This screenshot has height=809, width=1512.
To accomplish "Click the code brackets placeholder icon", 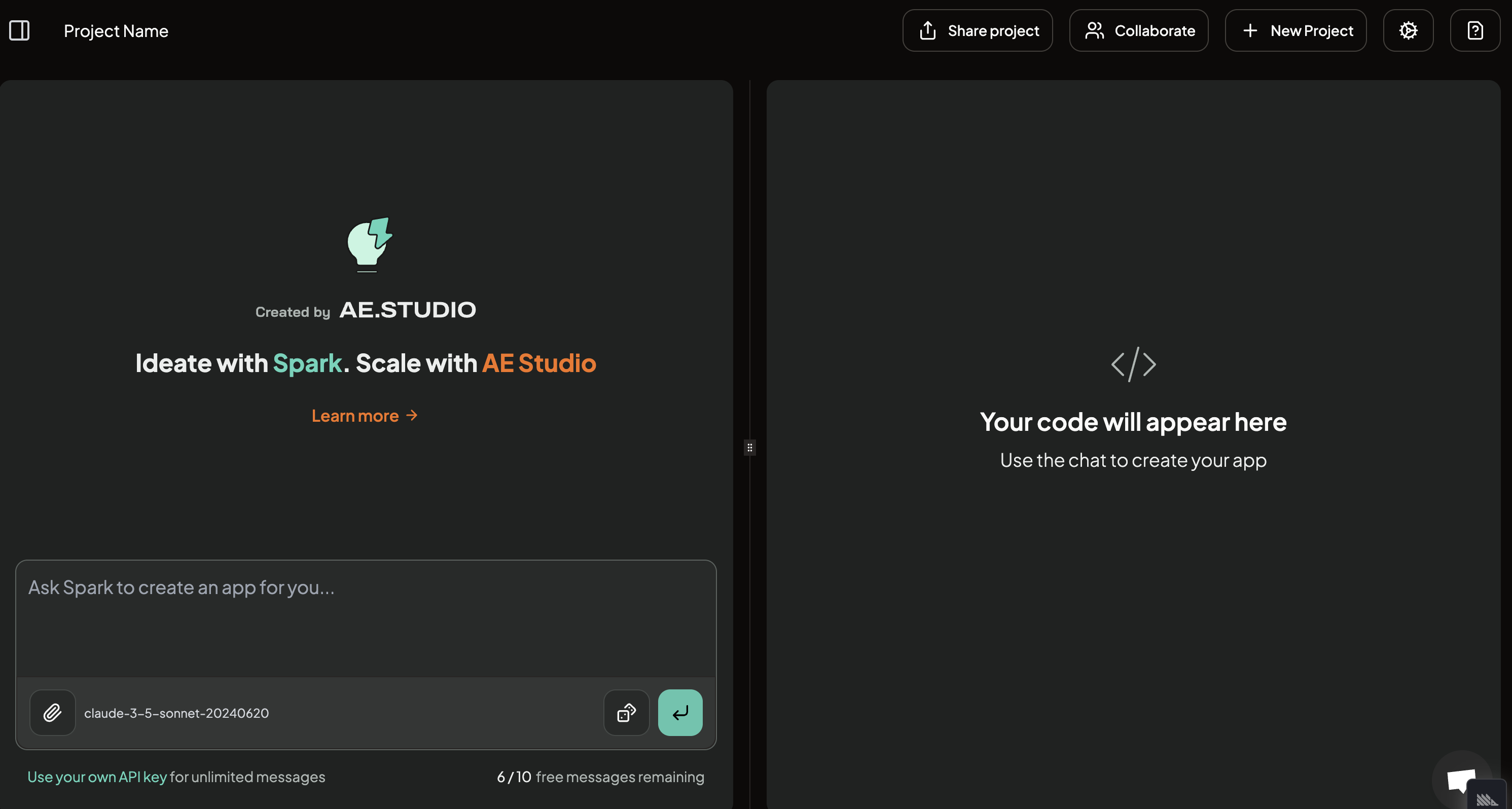I will [x=1133, y=364].
